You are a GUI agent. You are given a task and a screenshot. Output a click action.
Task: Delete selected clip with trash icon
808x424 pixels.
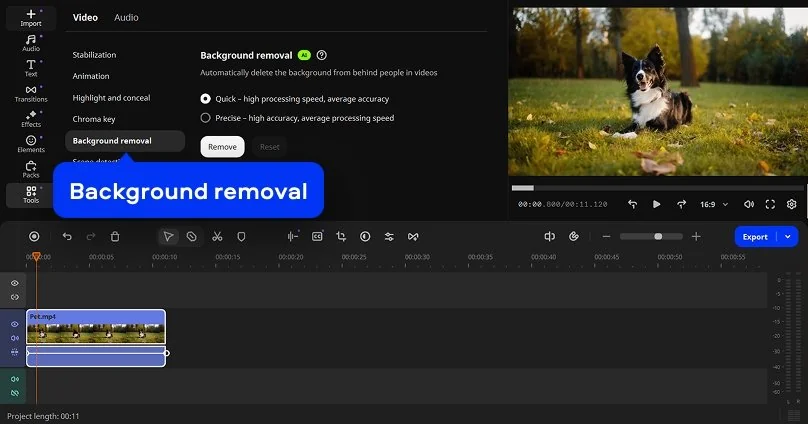coord(115,236)
